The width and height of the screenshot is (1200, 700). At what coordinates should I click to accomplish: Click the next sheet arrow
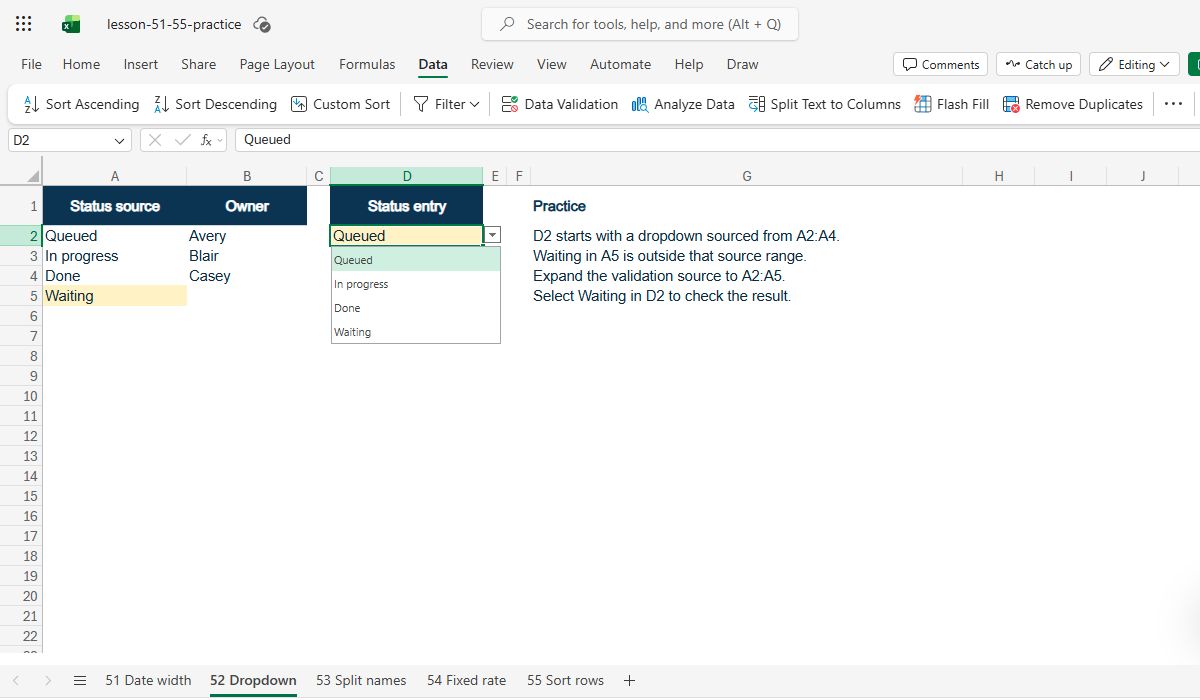click(x=48, y=680)
